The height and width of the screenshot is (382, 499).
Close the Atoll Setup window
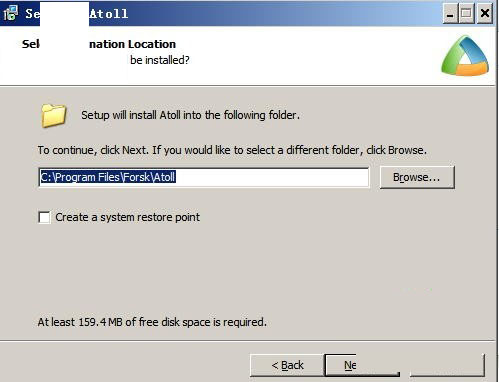coord(484,14)
